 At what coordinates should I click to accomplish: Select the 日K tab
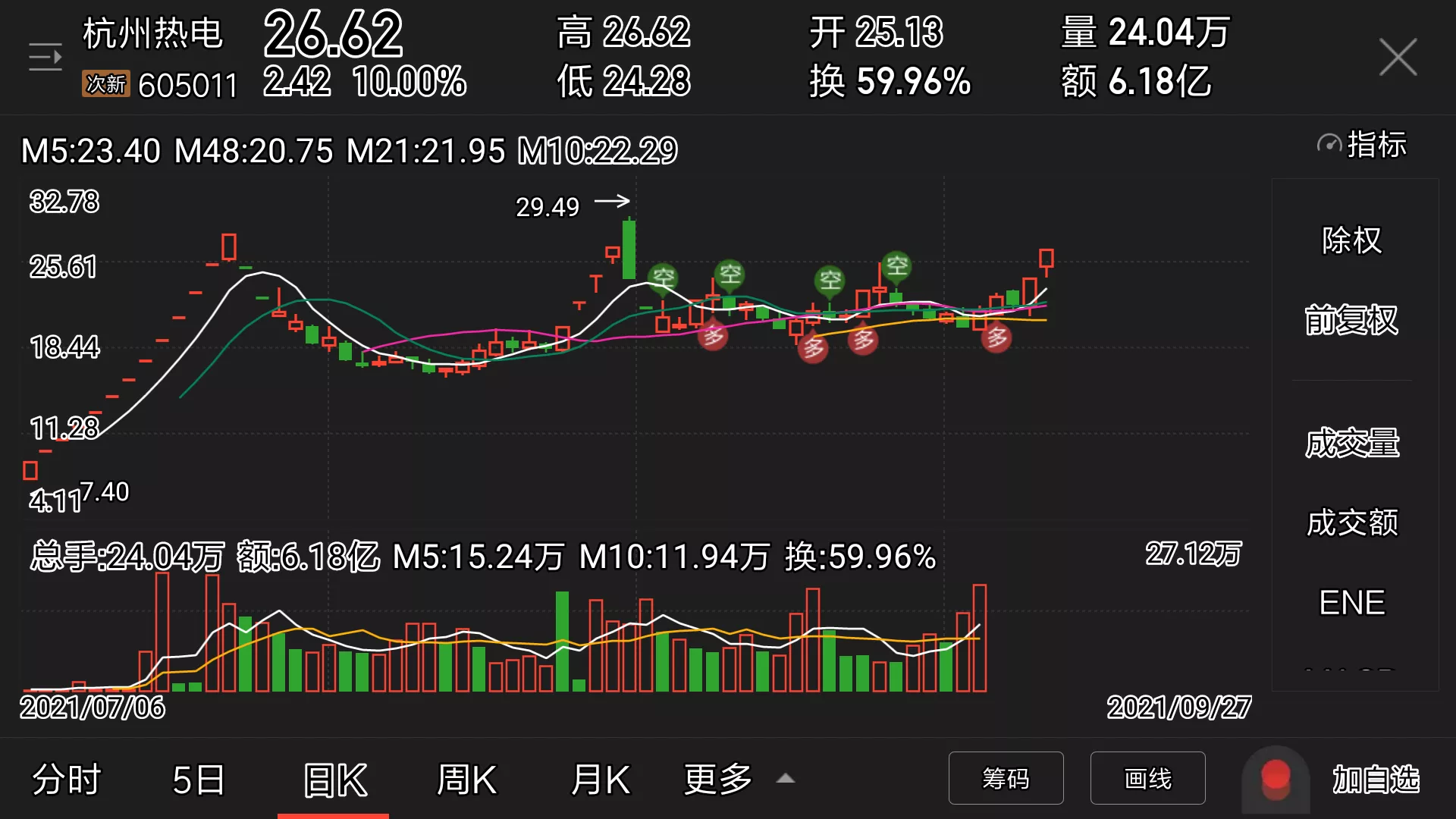coord(334,780)
